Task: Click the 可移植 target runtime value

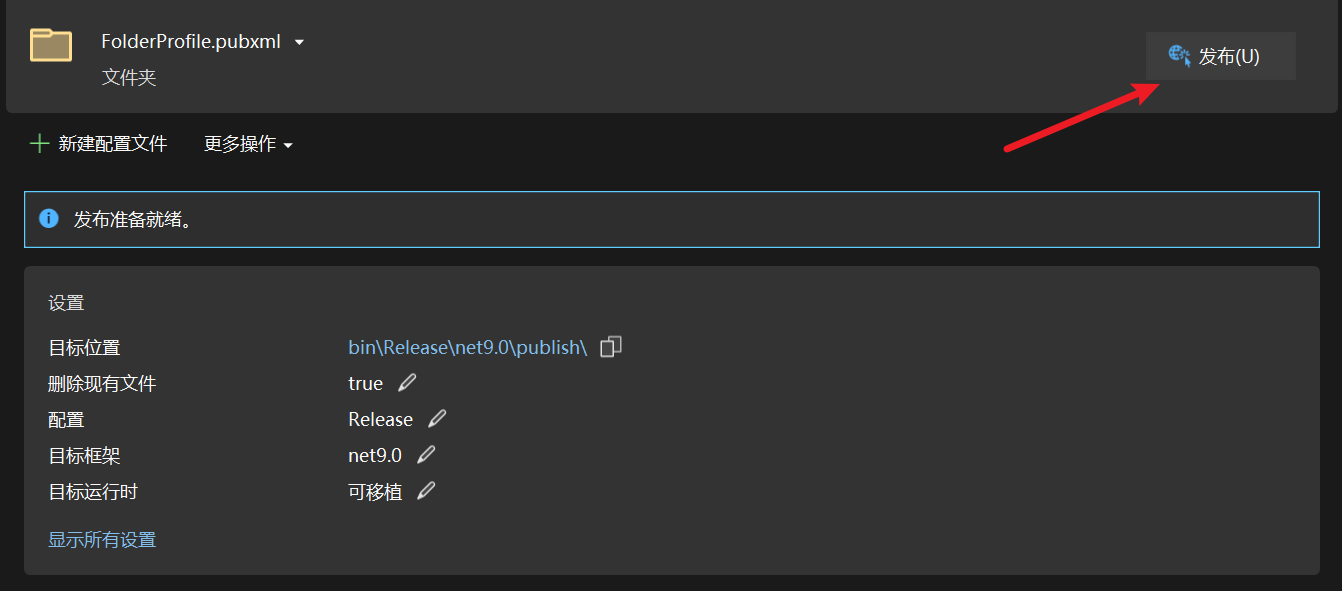Action: [375, 491]
